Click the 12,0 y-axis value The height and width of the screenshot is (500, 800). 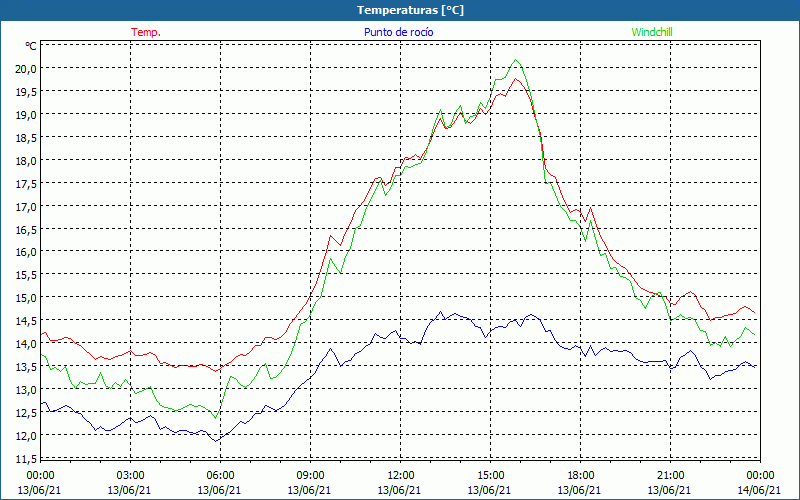[x=26, y=435]
